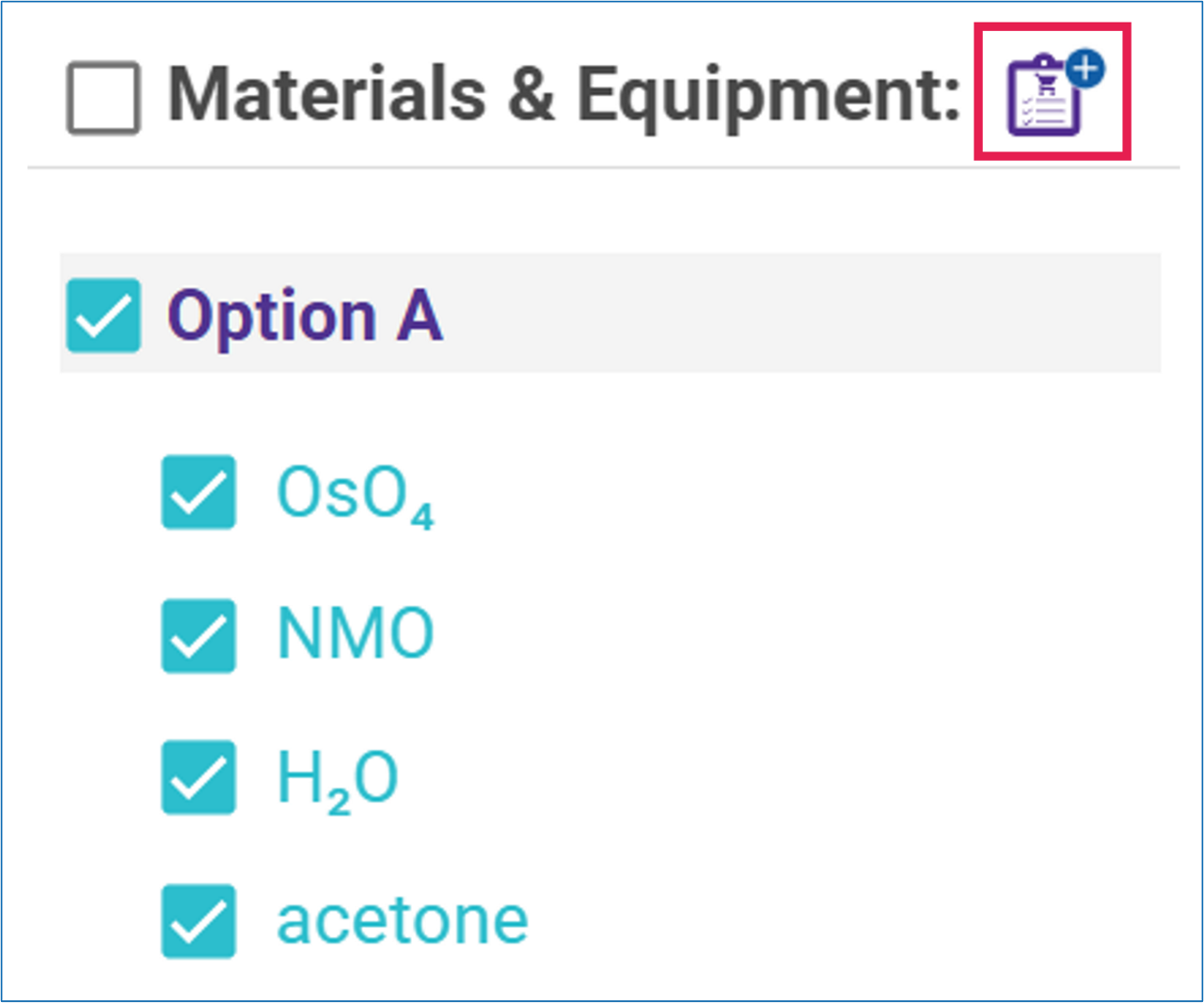Uncheck the NMO checkbox
The width and height of the screenshot is (1204, 1003).
coord(198,635)
